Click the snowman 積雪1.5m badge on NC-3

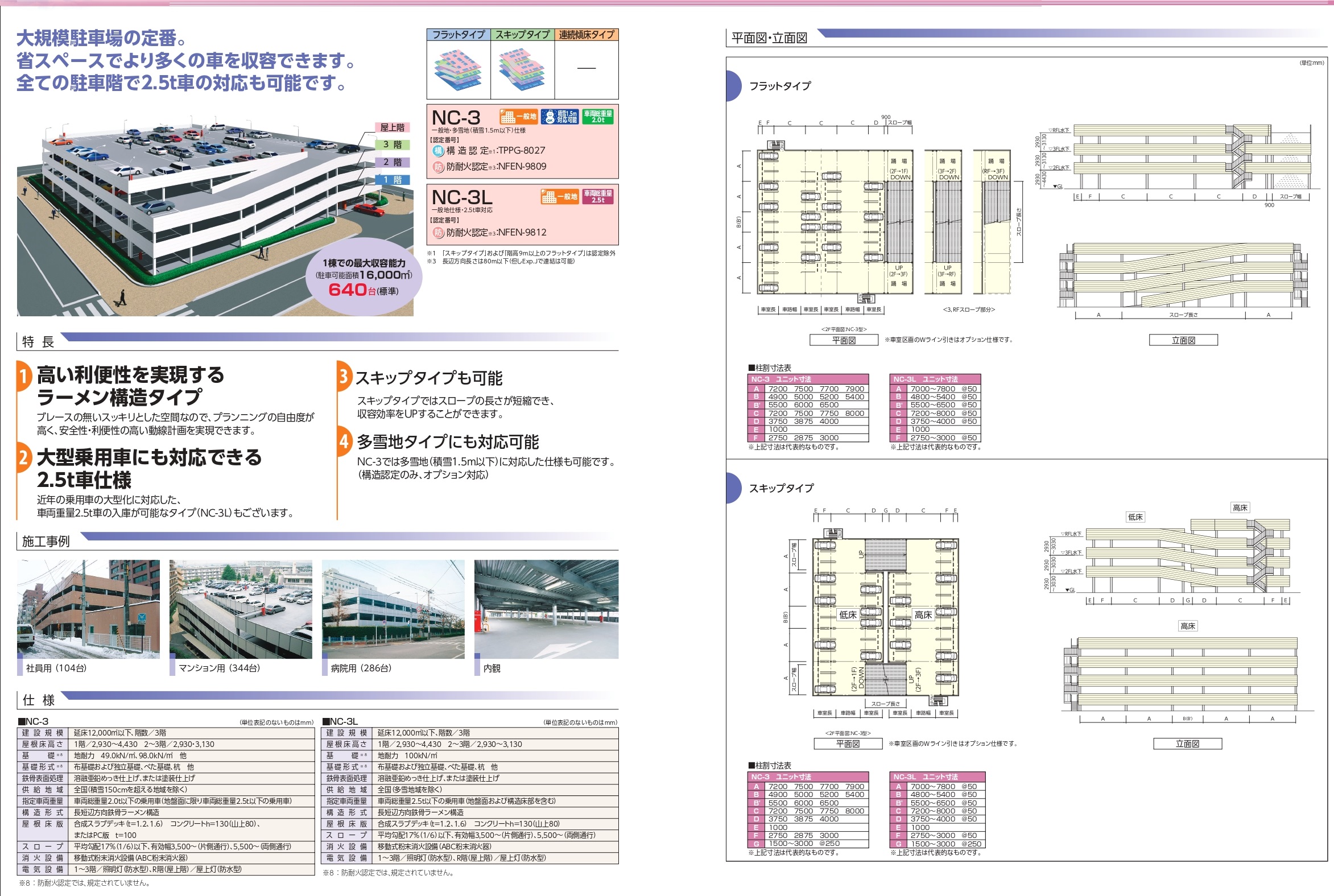(559, 117)
